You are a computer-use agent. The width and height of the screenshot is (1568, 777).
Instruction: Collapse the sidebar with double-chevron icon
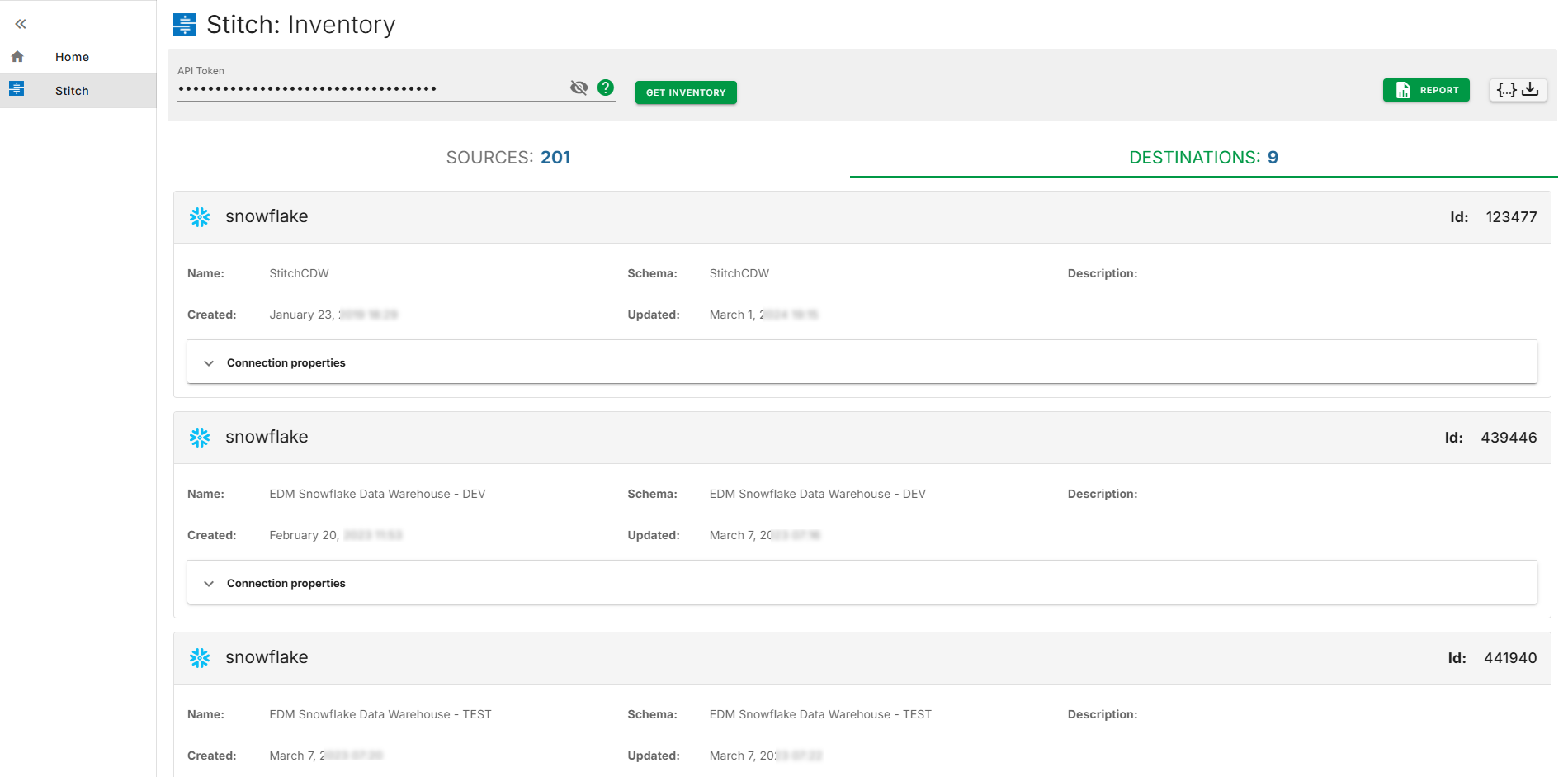21,24
